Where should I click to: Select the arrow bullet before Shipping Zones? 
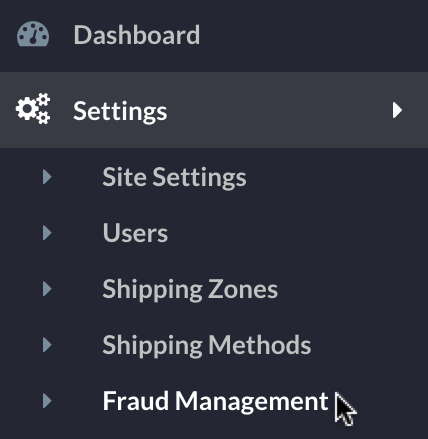47,289
